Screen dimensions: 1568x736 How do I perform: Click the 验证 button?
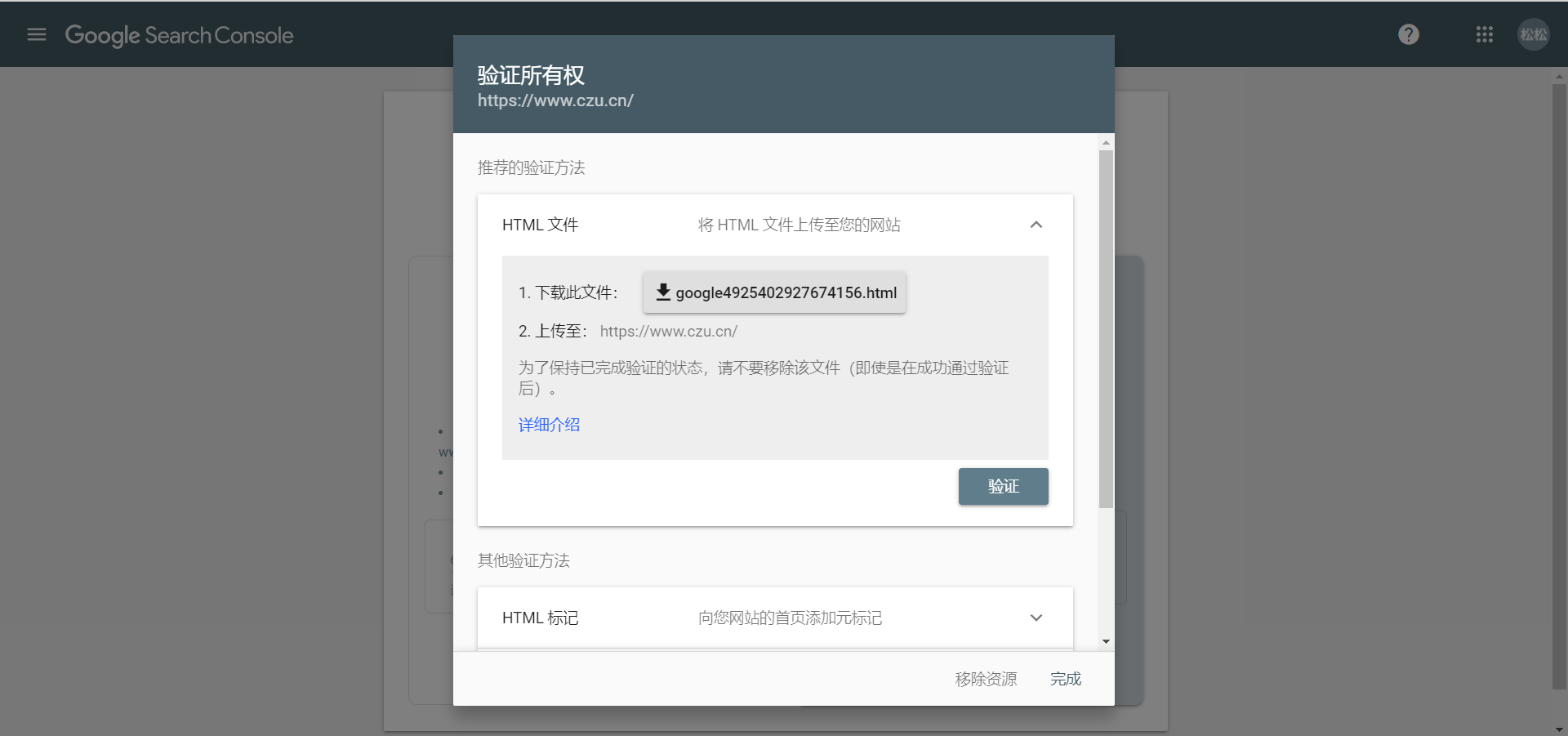(1003, 486)
